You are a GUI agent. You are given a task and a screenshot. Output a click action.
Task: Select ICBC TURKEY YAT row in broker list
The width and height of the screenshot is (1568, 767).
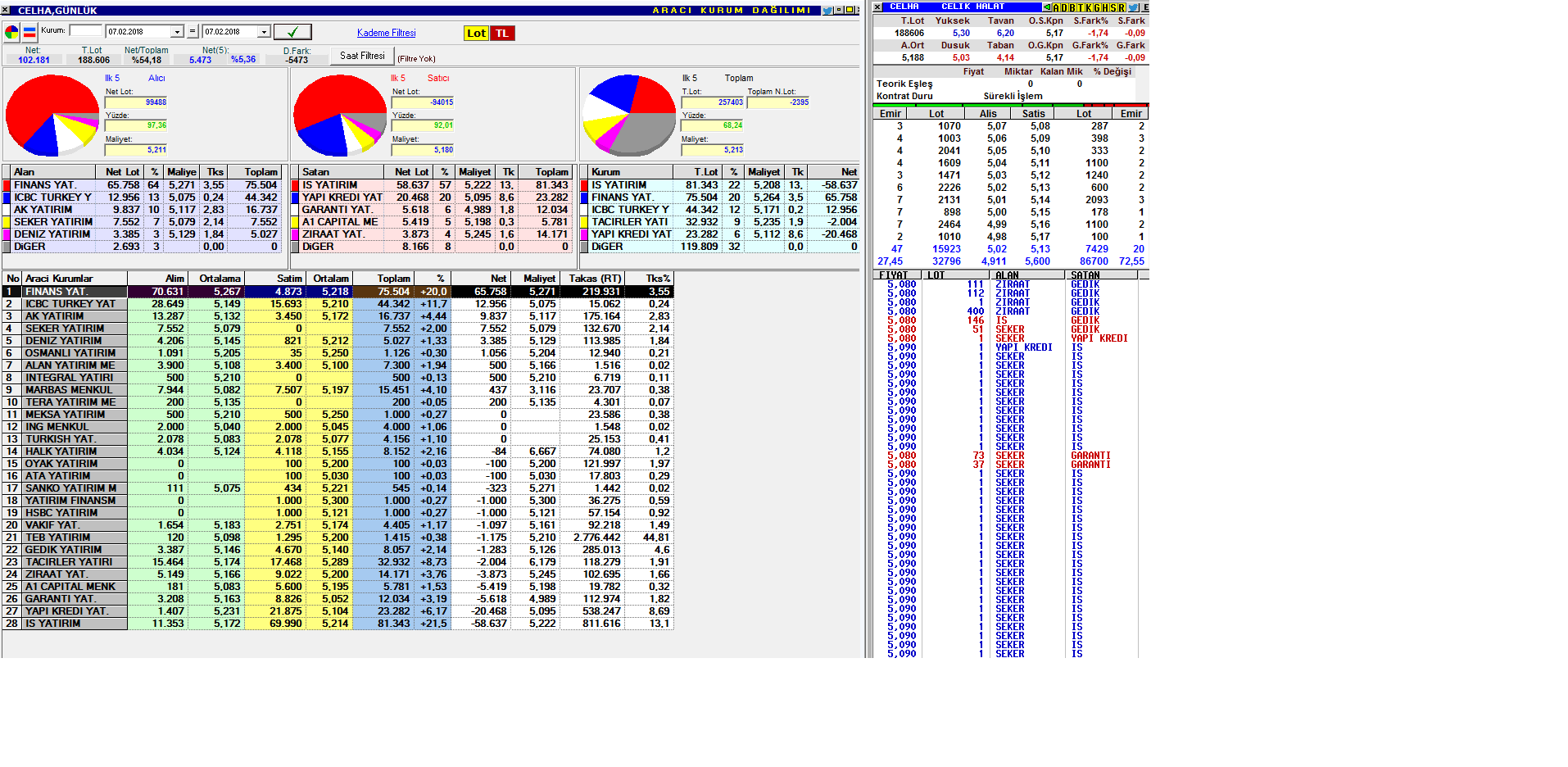[338, 304]
